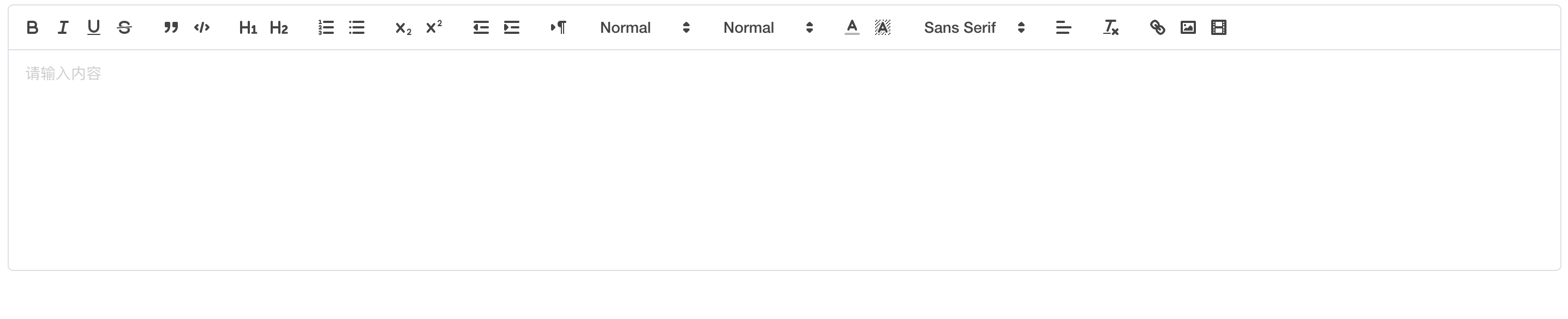Create a bulleted list
This screenshot has width=1568, height=319.
click(357, 27)
